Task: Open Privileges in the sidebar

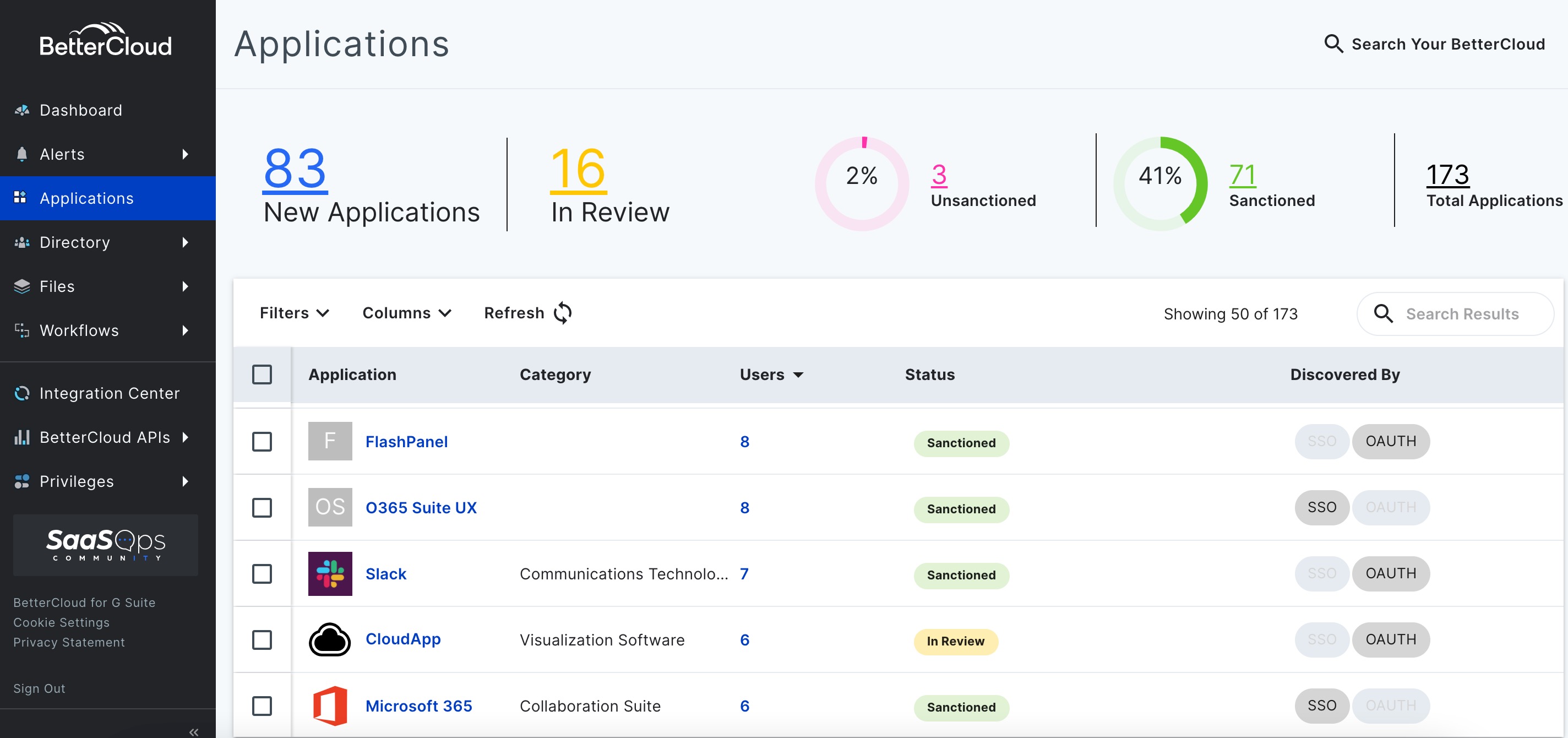Action: click(x=77, y=482)
